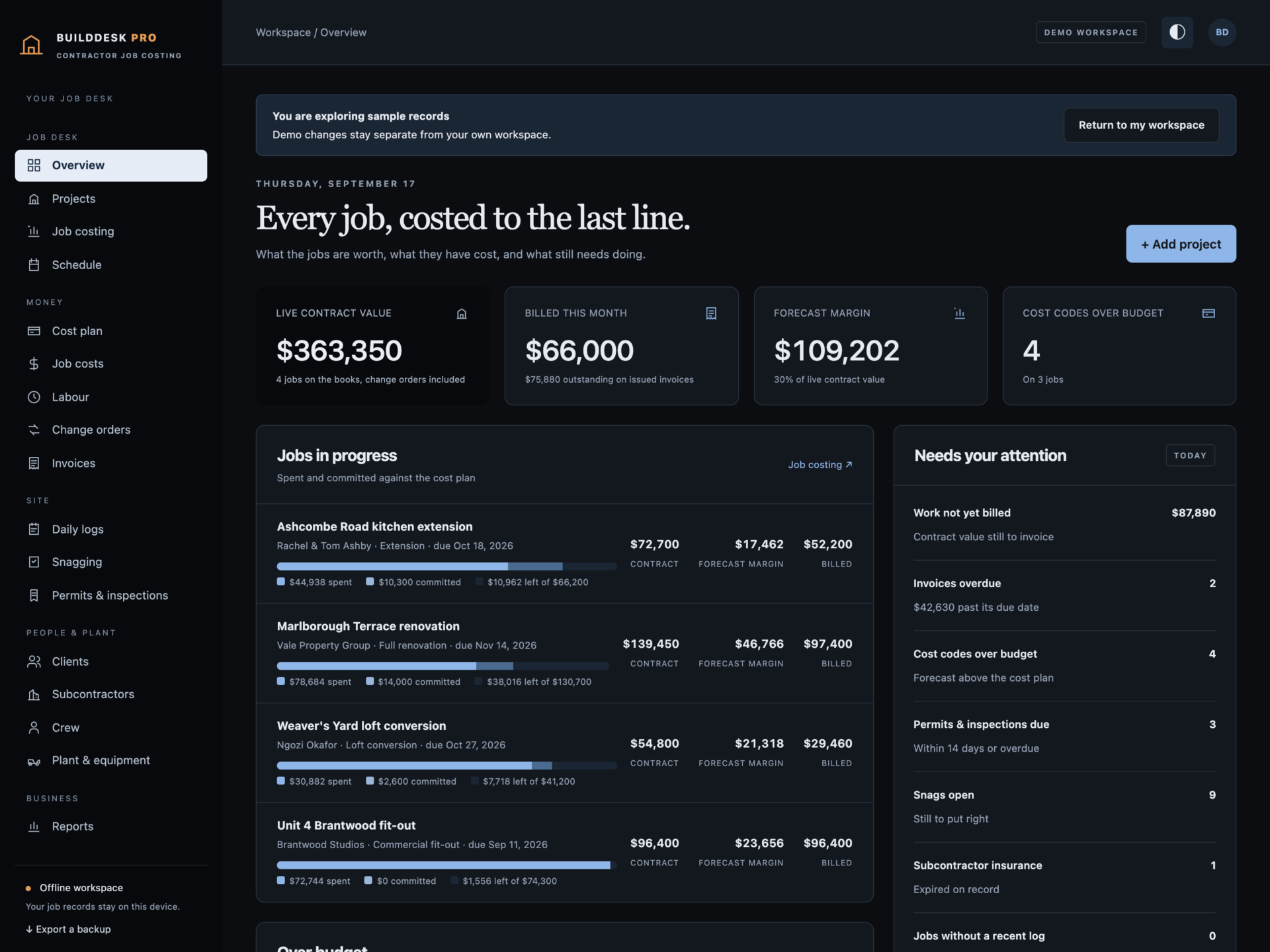Click the Subcontractors building icon

[34, 694]
